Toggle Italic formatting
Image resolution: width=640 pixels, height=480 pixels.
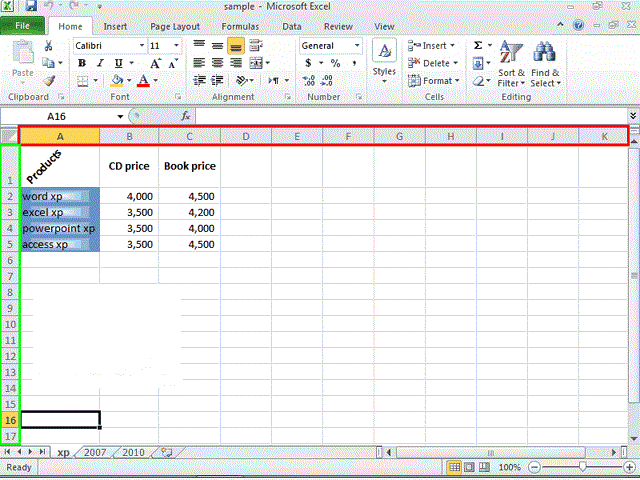100,63
